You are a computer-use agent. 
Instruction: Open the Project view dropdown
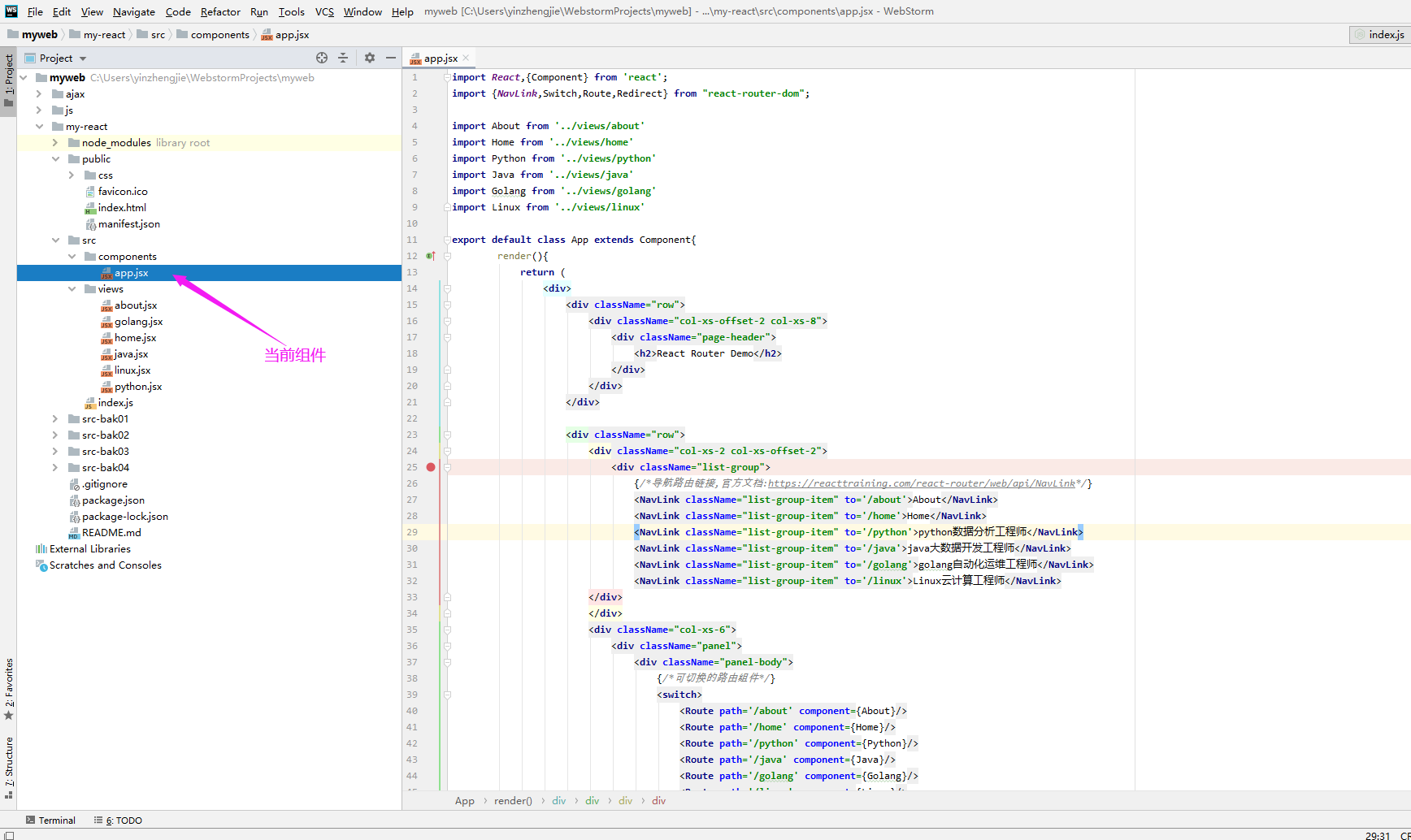(83, 58)
